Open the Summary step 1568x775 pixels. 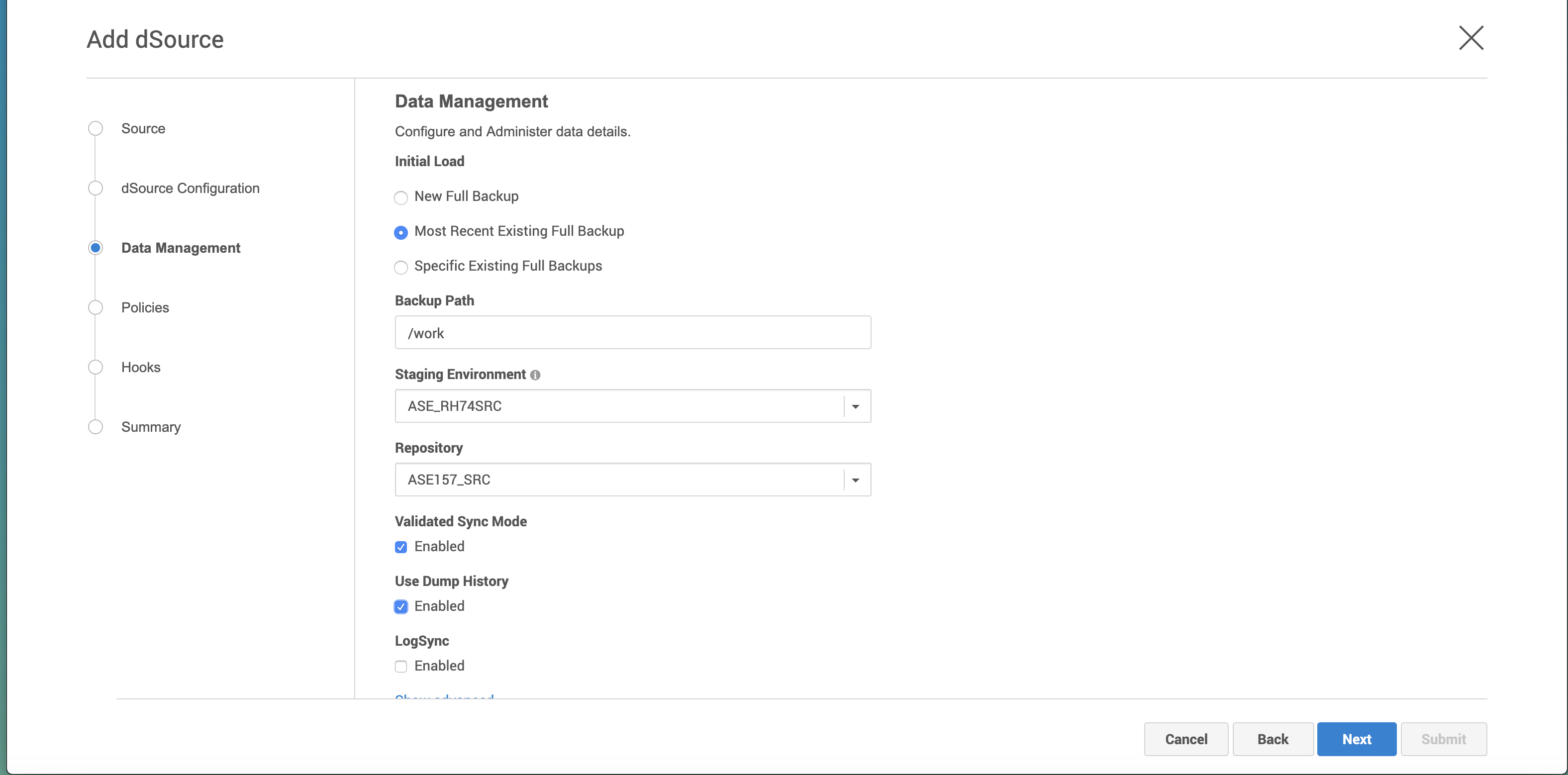pos(150,427)
